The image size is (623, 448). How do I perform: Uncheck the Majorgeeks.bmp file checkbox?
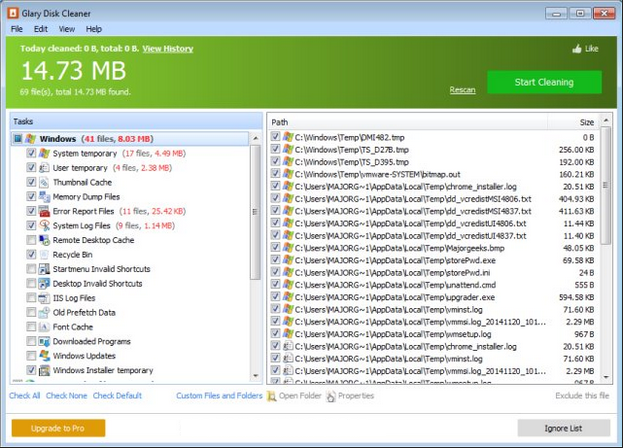[275, 247]
